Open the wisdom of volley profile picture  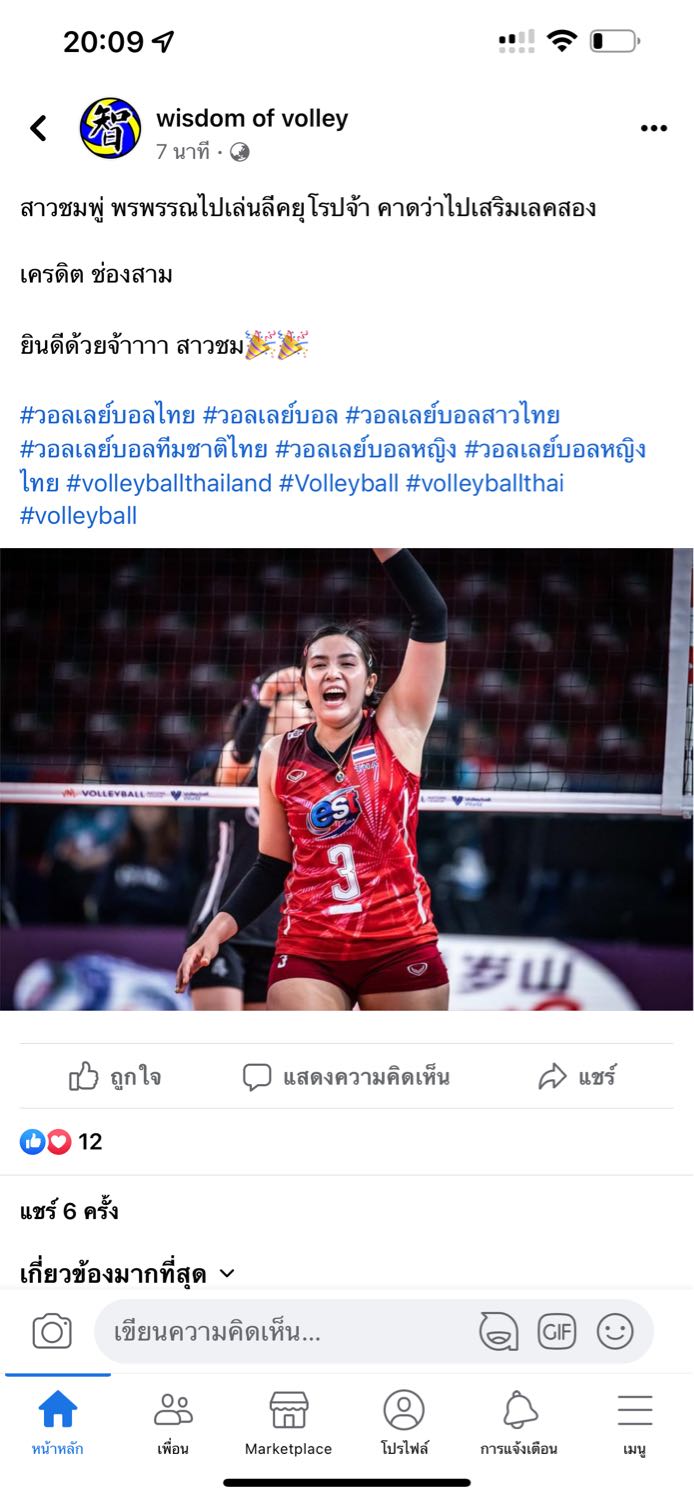point(110,128)
